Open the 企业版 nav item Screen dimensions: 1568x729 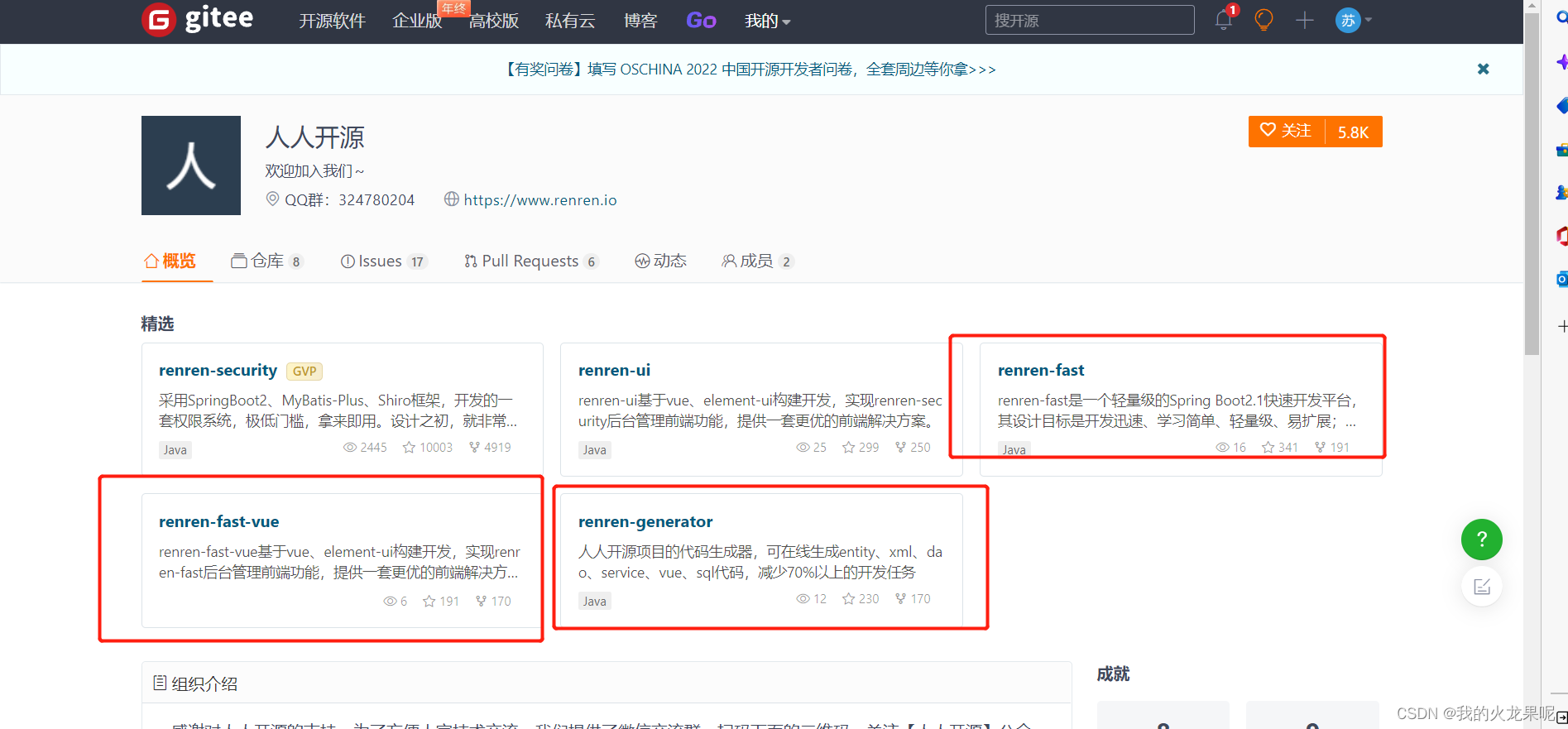(x=417, y=21)
